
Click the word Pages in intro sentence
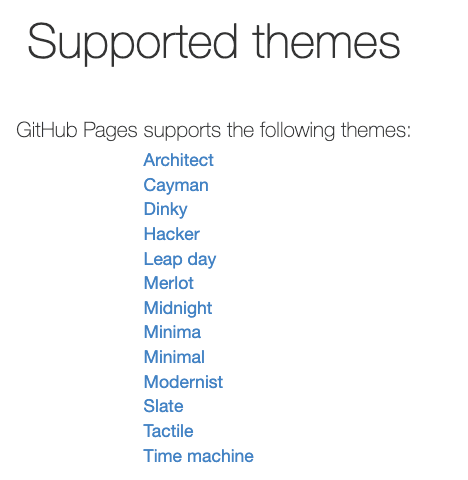pyautogui.click(x=110, y=131)
